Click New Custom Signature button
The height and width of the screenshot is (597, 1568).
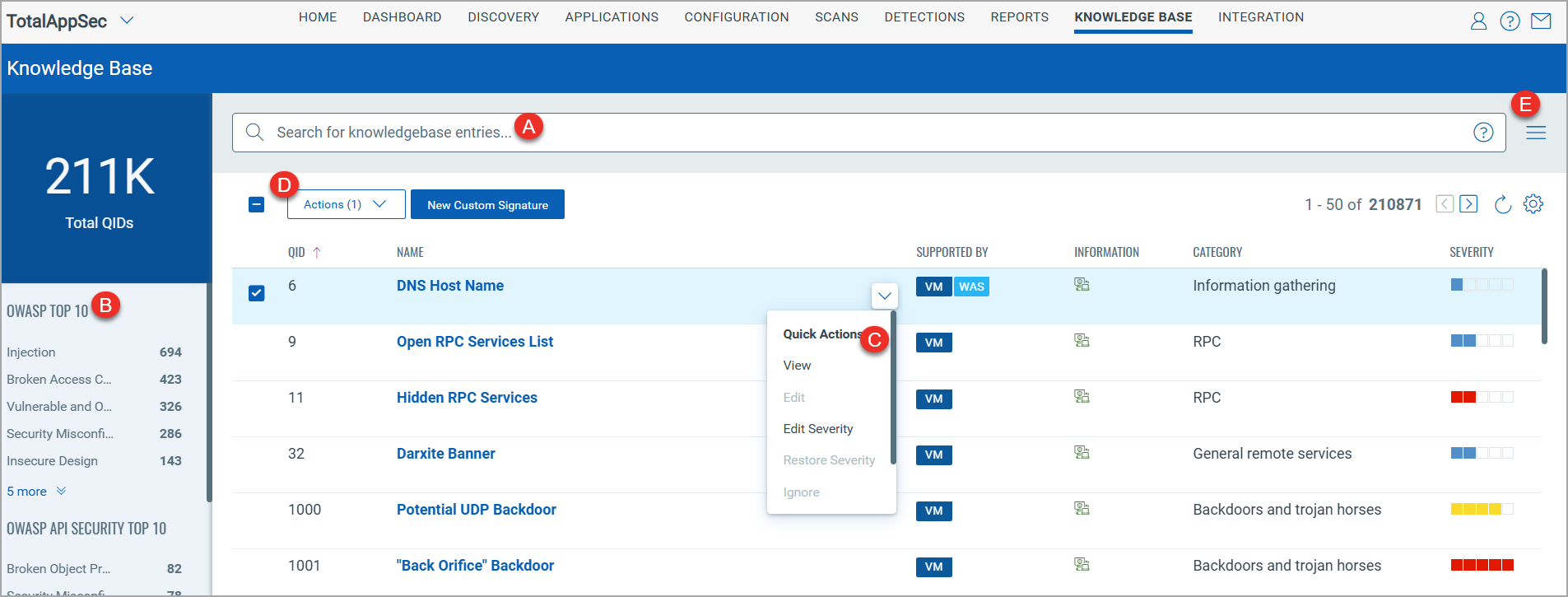[487, 204]
